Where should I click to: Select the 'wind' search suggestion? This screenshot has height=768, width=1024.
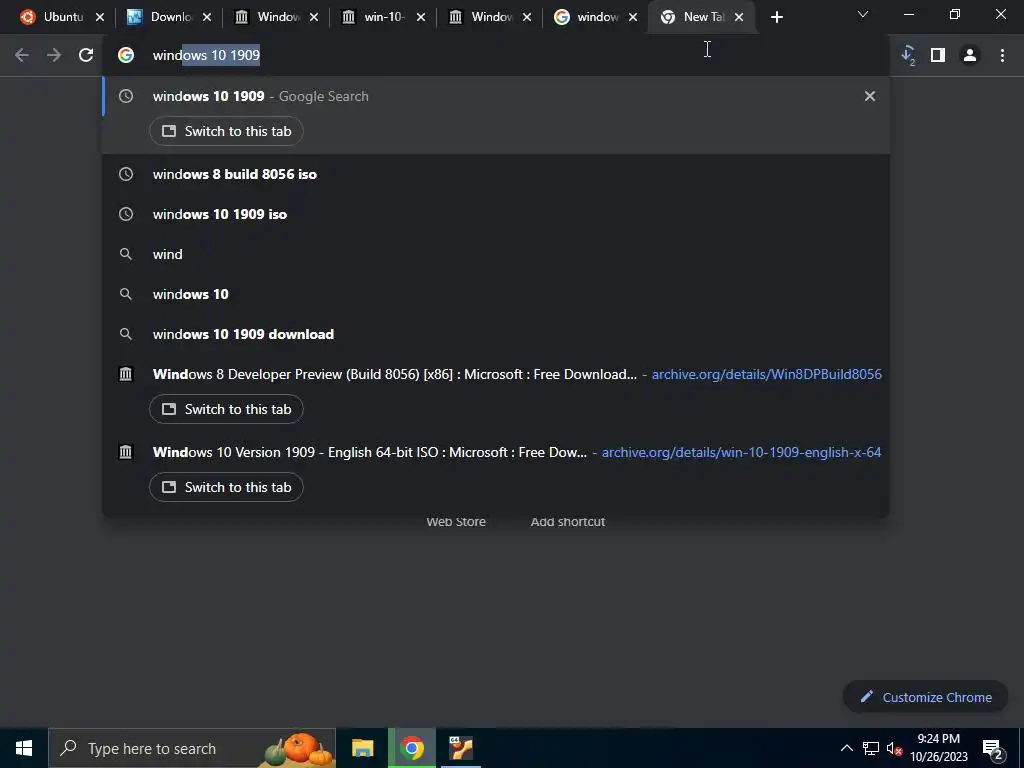click(496, 254)
